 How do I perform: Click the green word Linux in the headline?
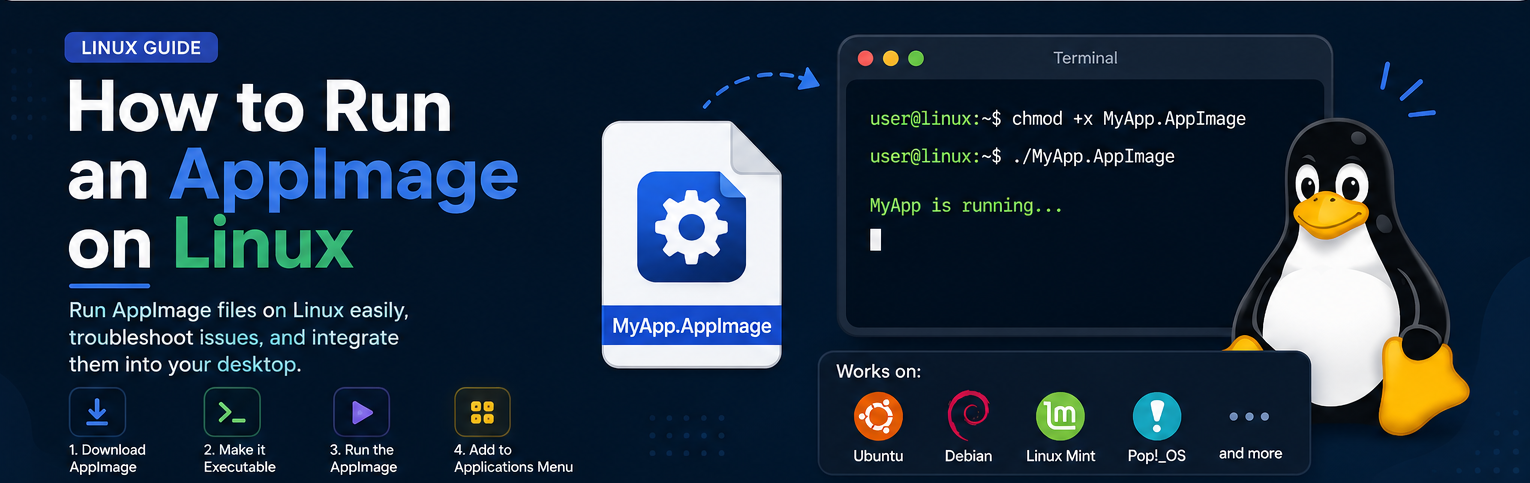coord(263,242)
